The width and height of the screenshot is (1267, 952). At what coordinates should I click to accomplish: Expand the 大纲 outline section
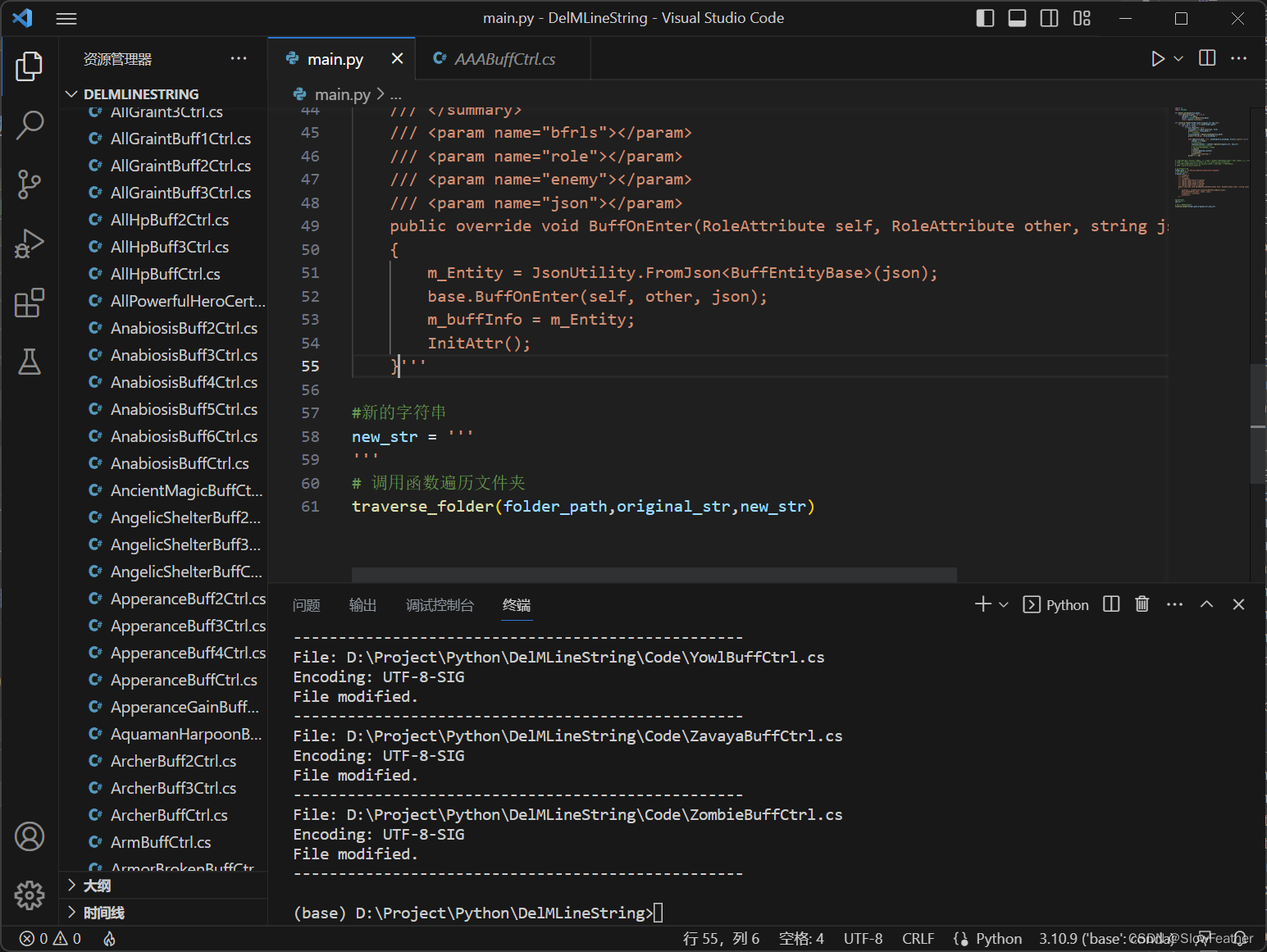(164, 886)
